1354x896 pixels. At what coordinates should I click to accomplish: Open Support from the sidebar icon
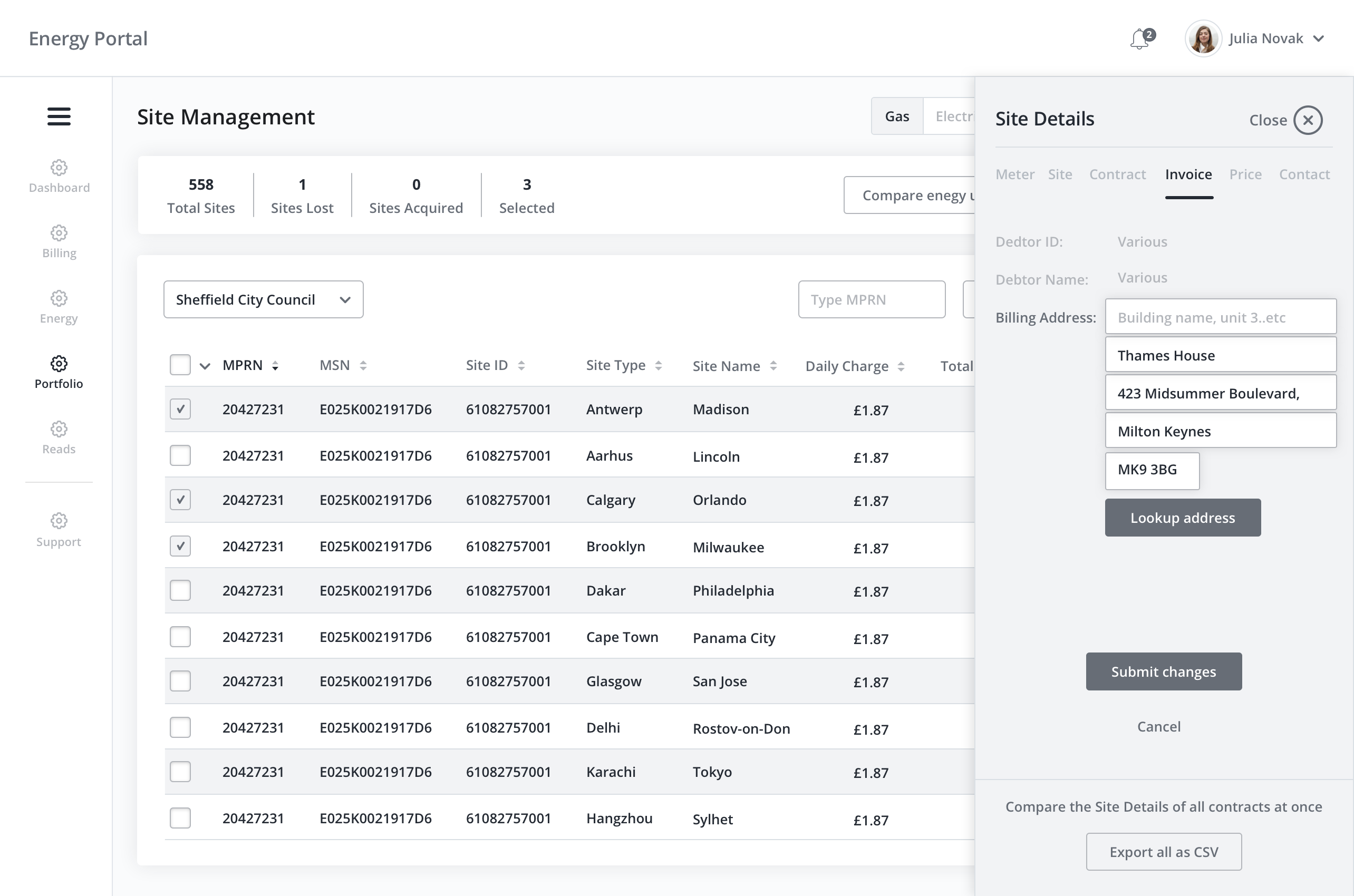[59, 521]
